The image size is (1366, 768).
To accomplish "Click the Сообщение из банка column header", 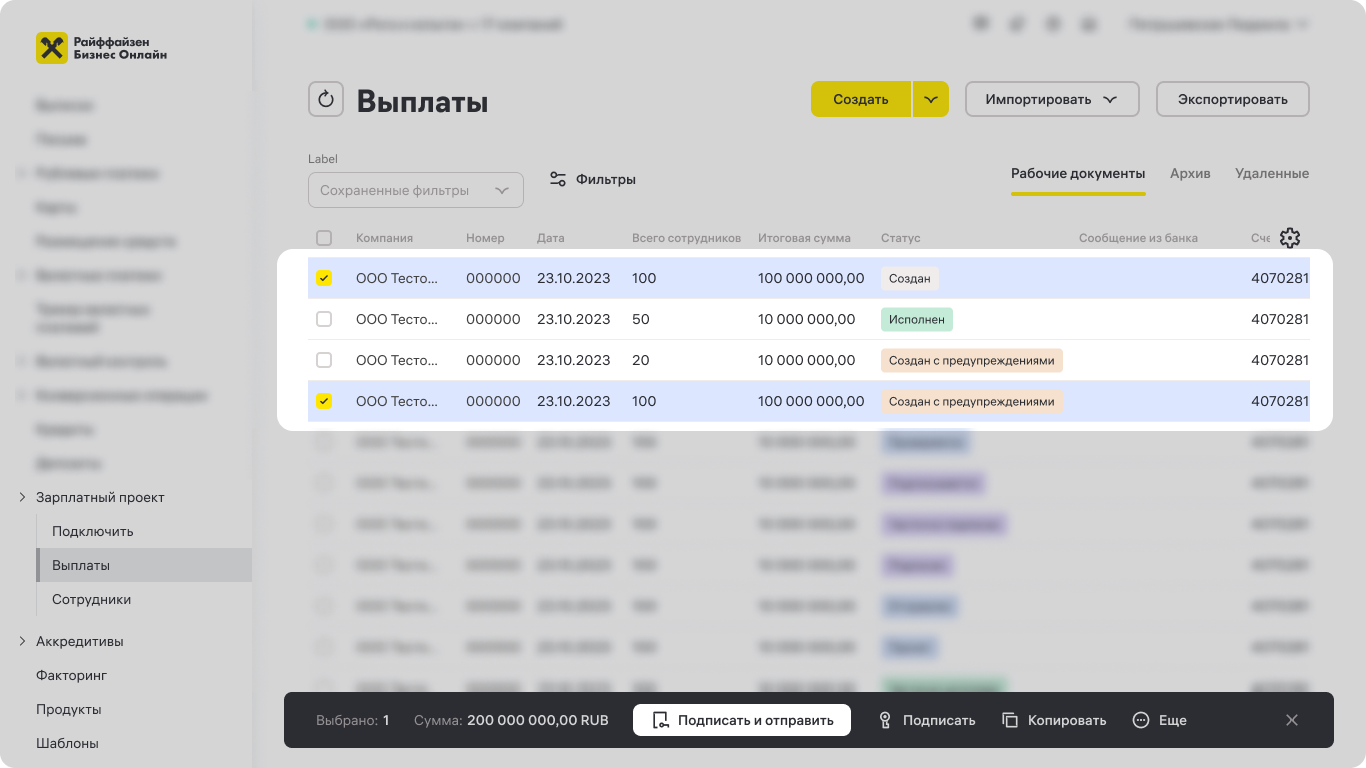I will tap(1138, 238).
